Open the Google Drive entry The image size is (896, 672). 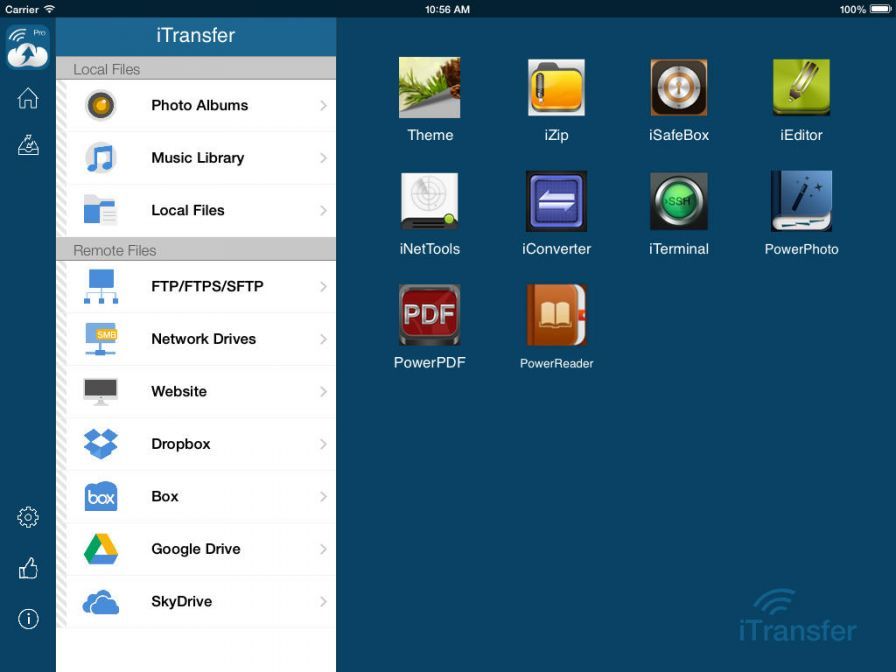(195, 549)
